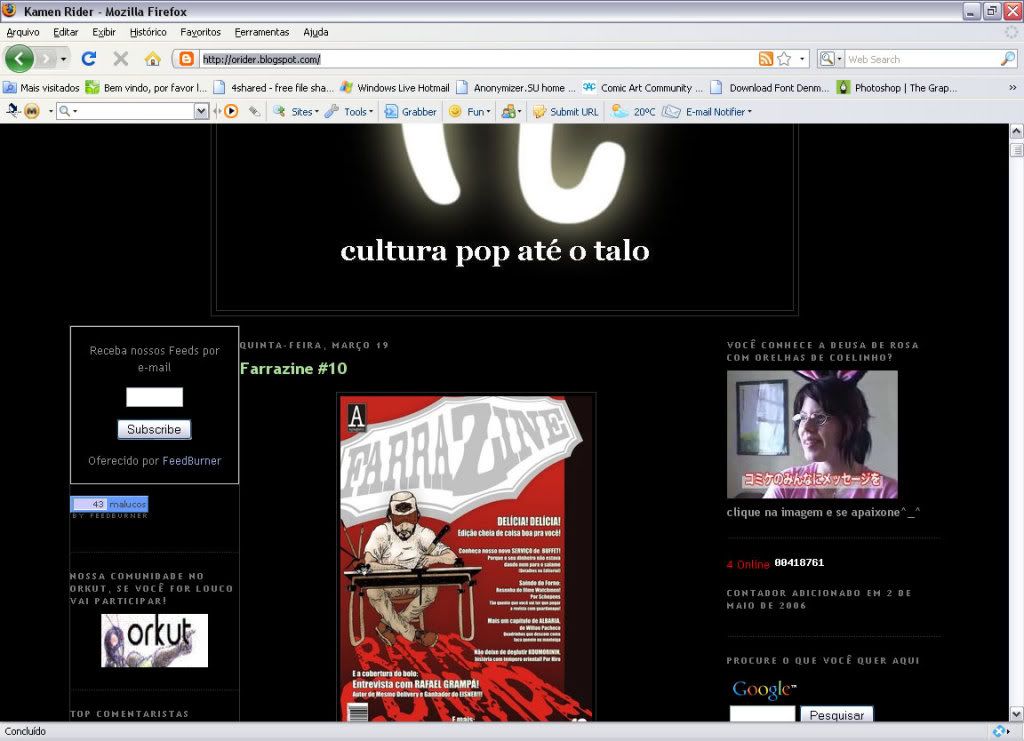Click the magnifier search button in Web Search

[1008, 59]
